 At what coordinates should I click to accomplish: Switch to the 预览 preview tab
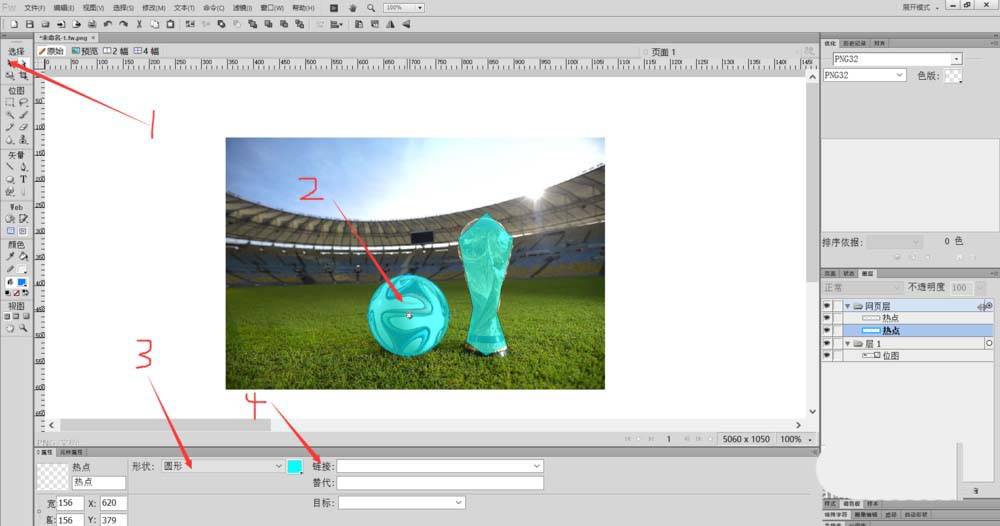[x=85, y=51]
